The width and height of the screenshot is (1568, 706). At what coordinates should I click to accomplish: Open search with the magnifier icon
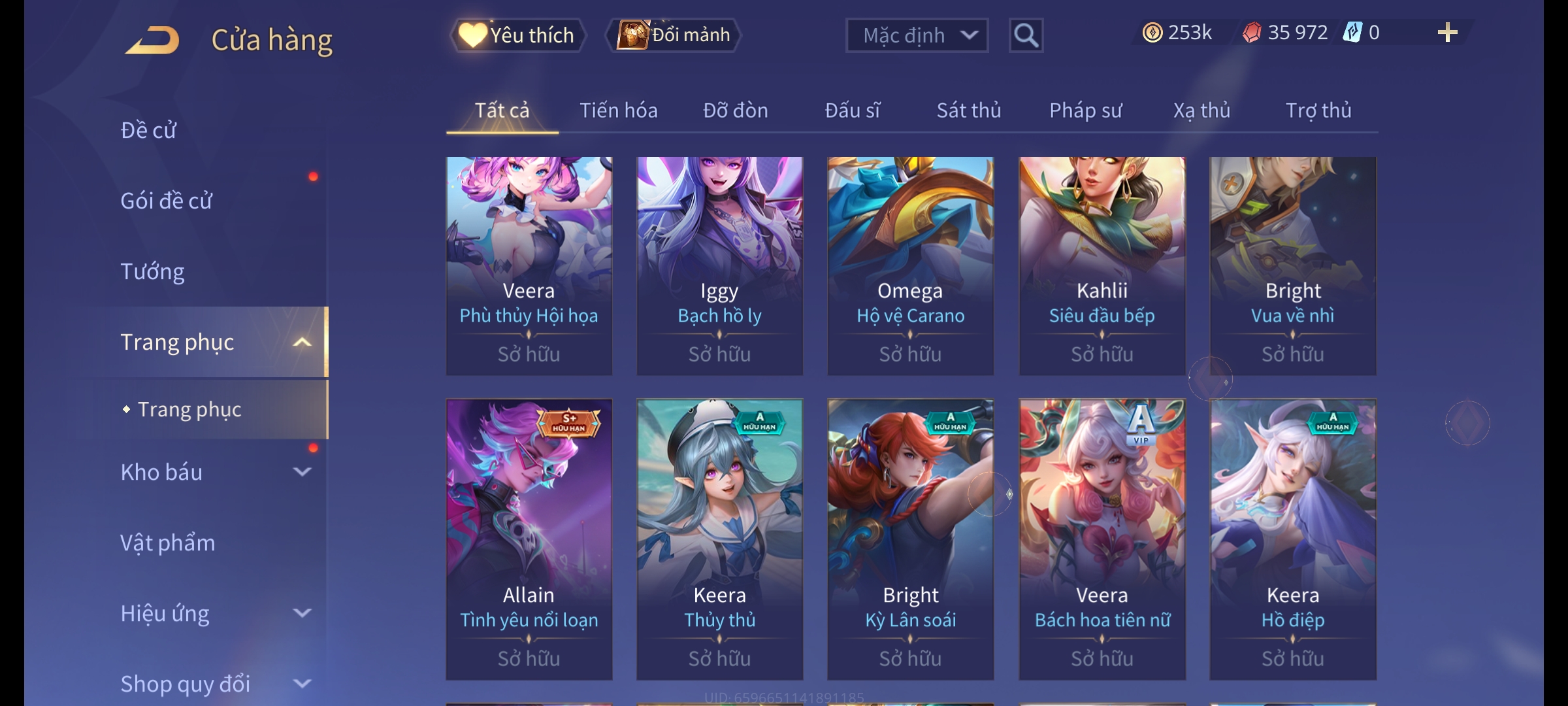click(1026, 35)
